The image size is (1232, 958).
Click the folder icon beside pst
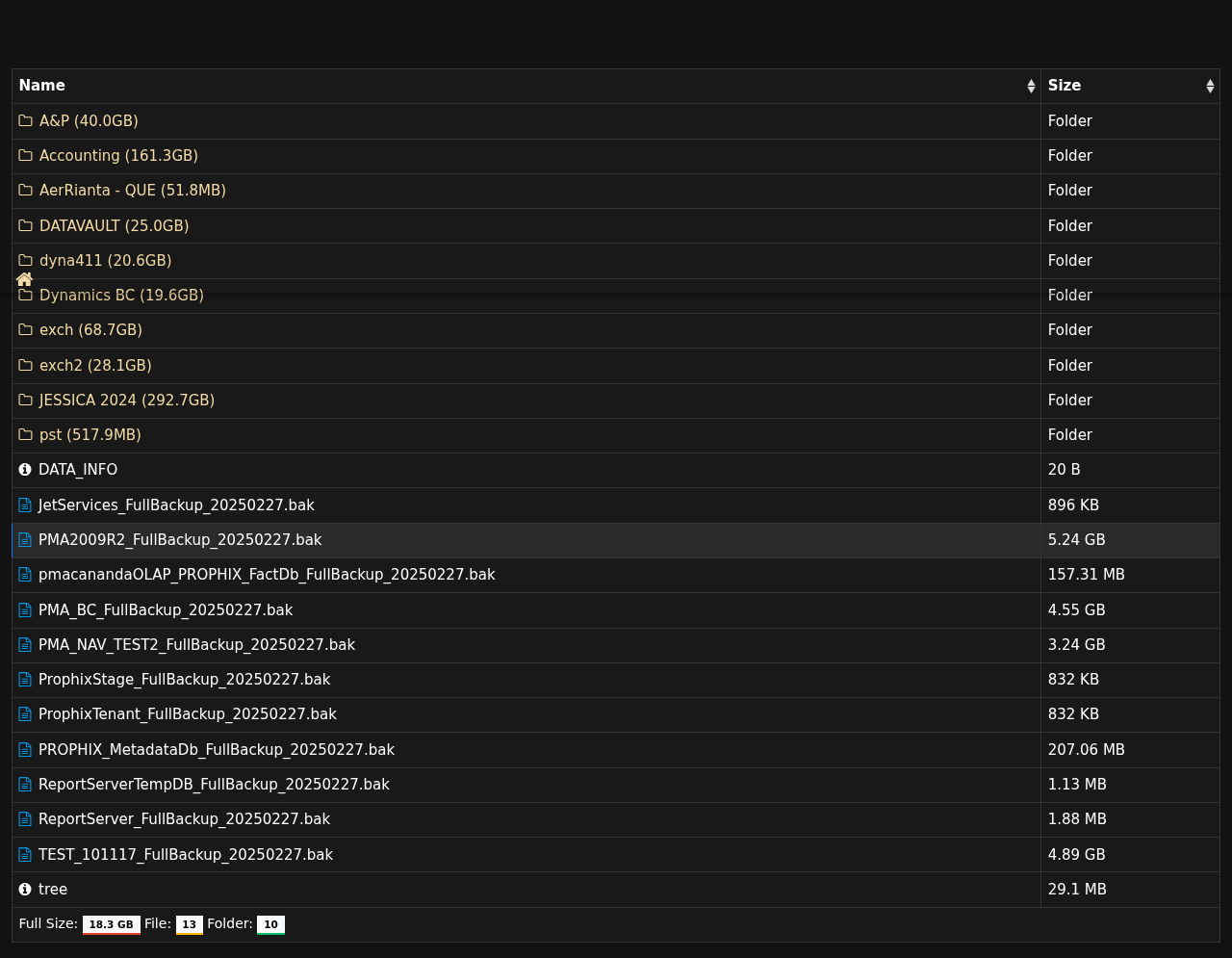pyautogui.click(x=26, y=435)
